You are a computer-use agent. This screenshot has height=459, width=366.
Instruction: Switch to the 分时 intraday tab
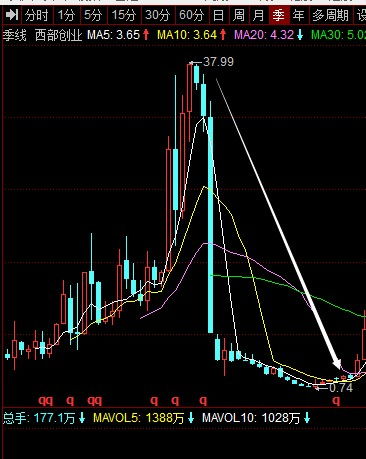[36, 15]
